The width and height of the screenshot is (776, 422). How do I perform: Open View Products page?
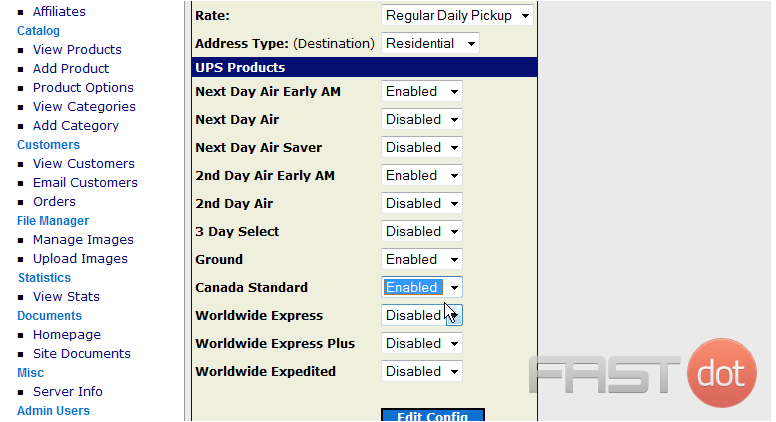click(77, 49)
